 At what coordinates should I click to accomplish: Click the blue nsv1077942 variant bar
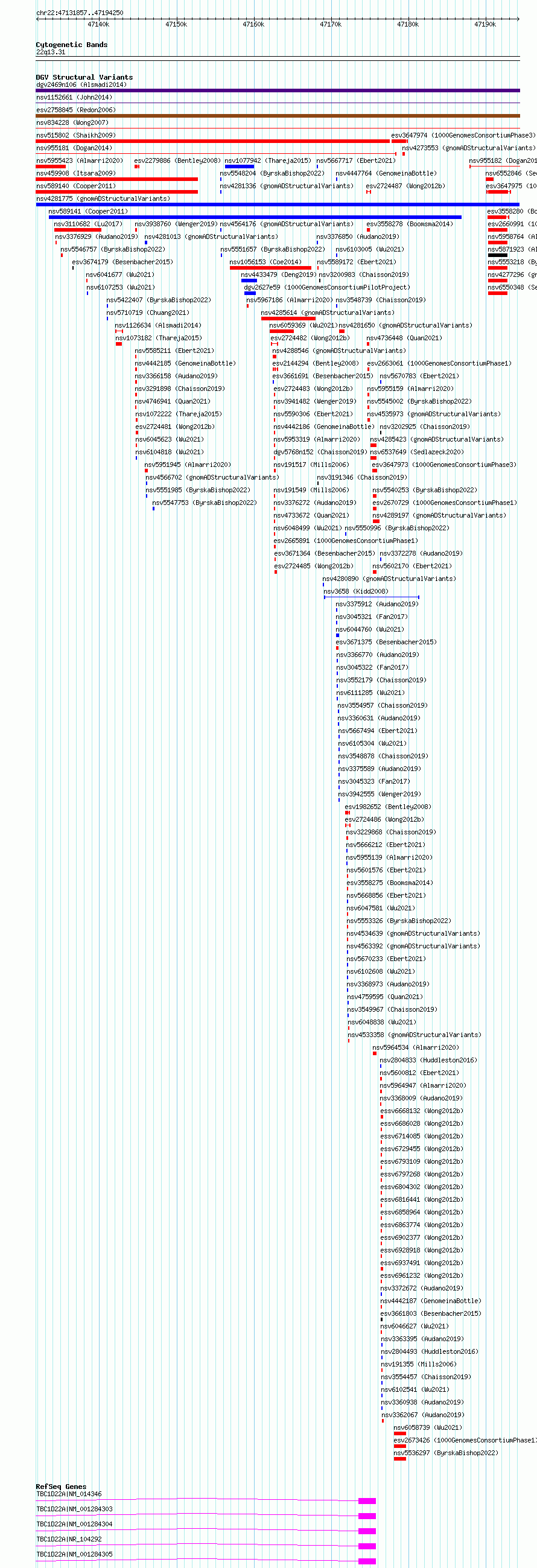(240, 167)
